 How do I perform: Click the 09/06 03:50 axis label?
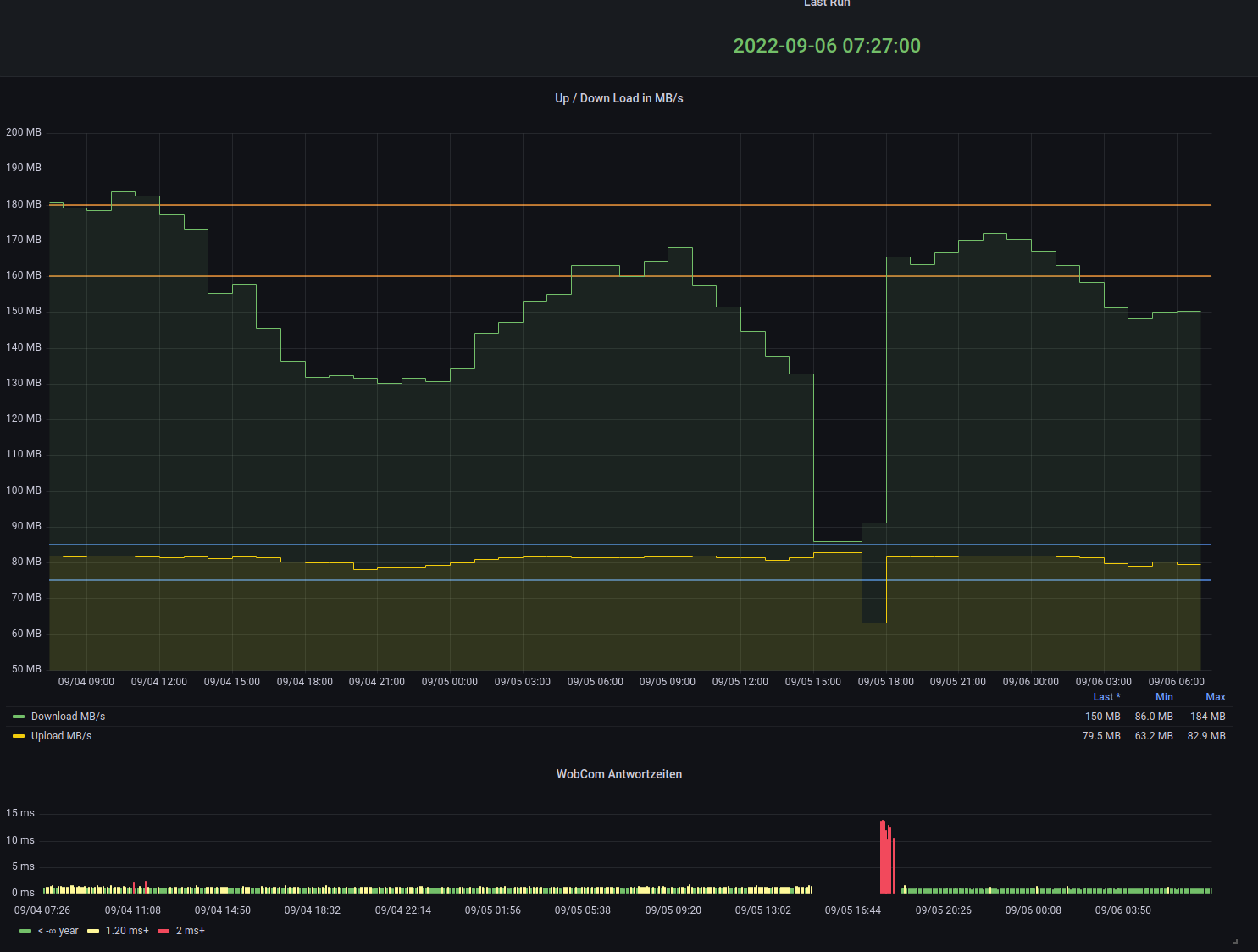tap(1123, 910)
